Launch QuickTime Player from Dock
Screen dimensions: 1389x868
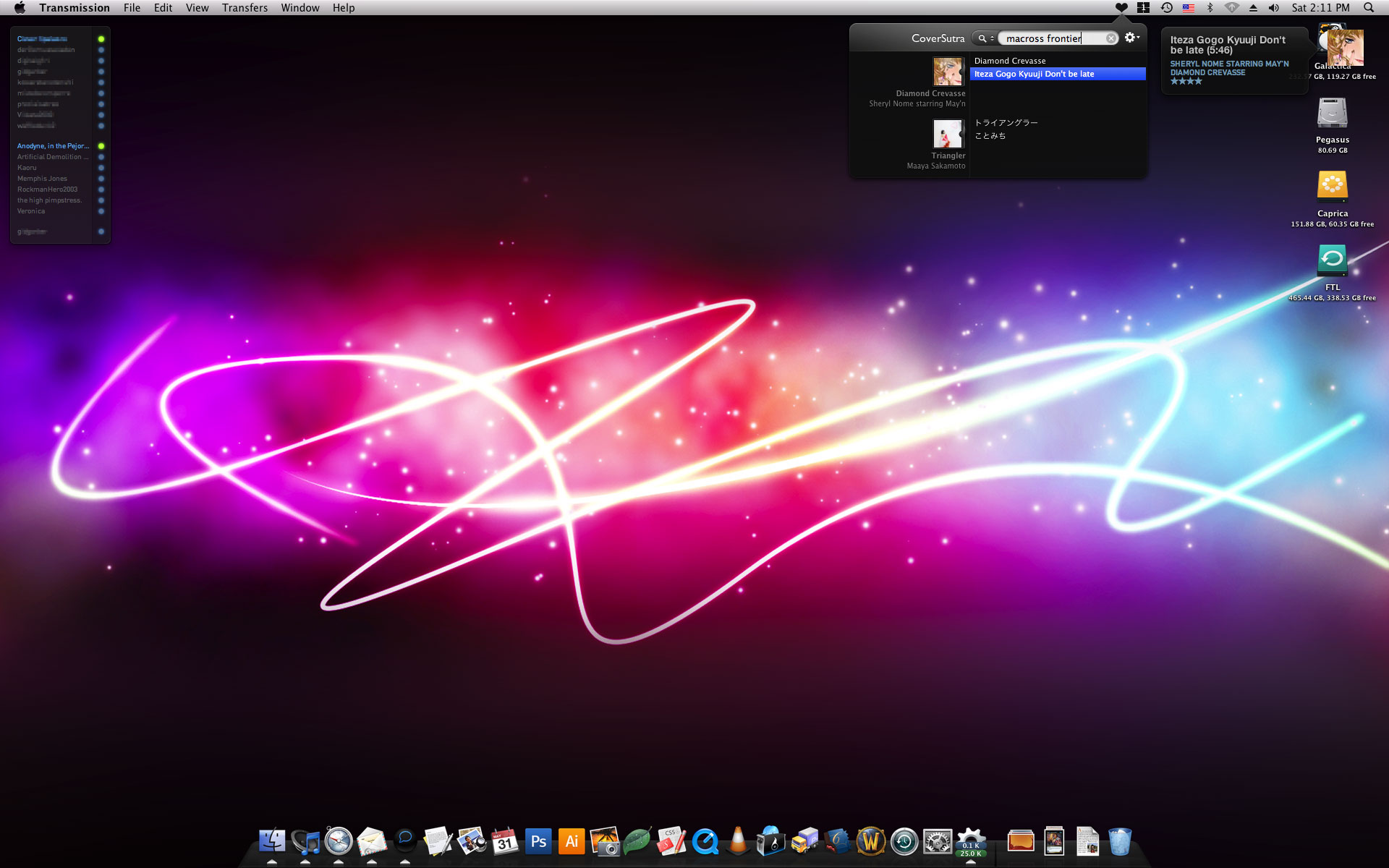(705, 841)
